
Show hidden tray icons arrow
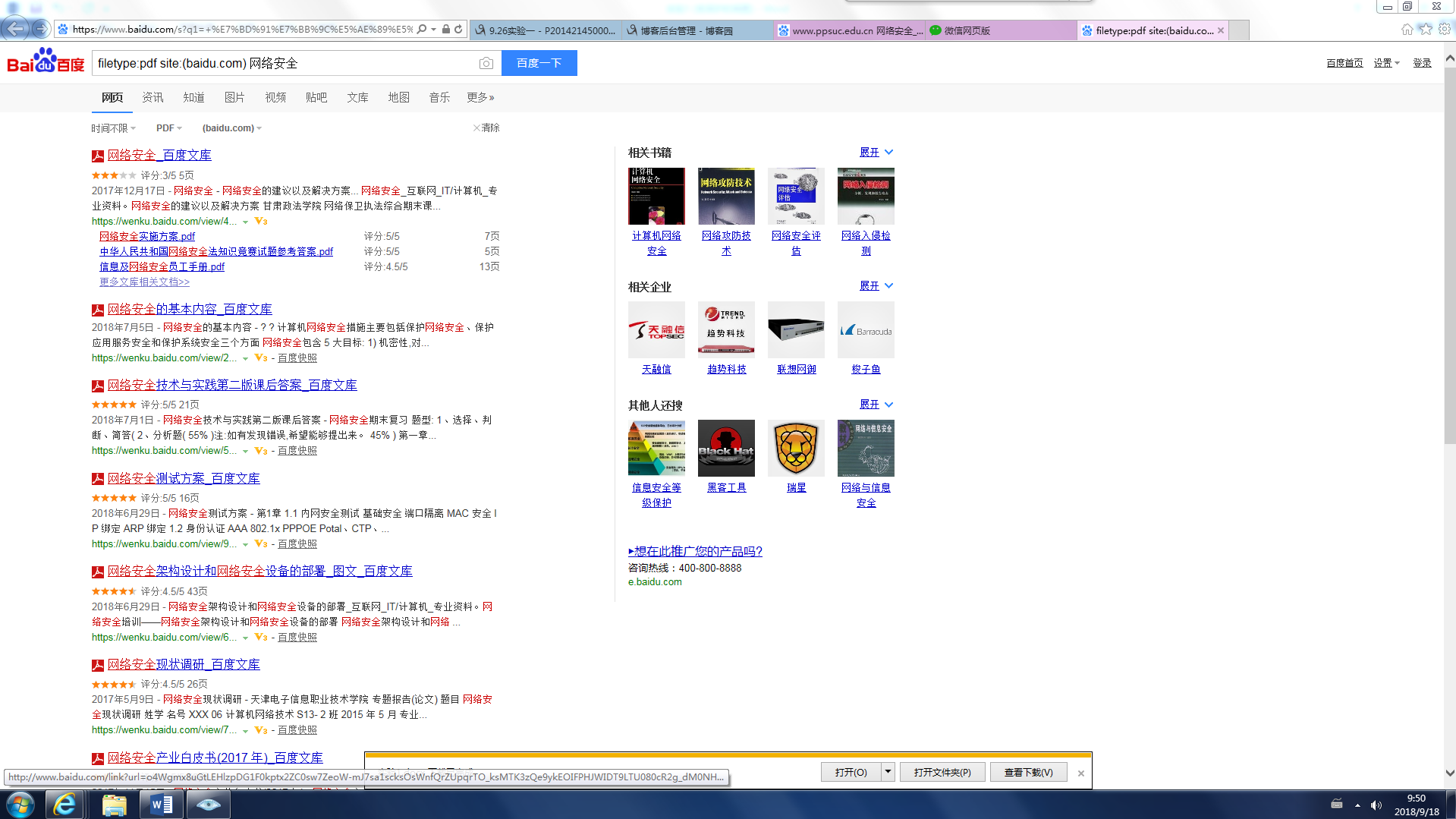1357,805
